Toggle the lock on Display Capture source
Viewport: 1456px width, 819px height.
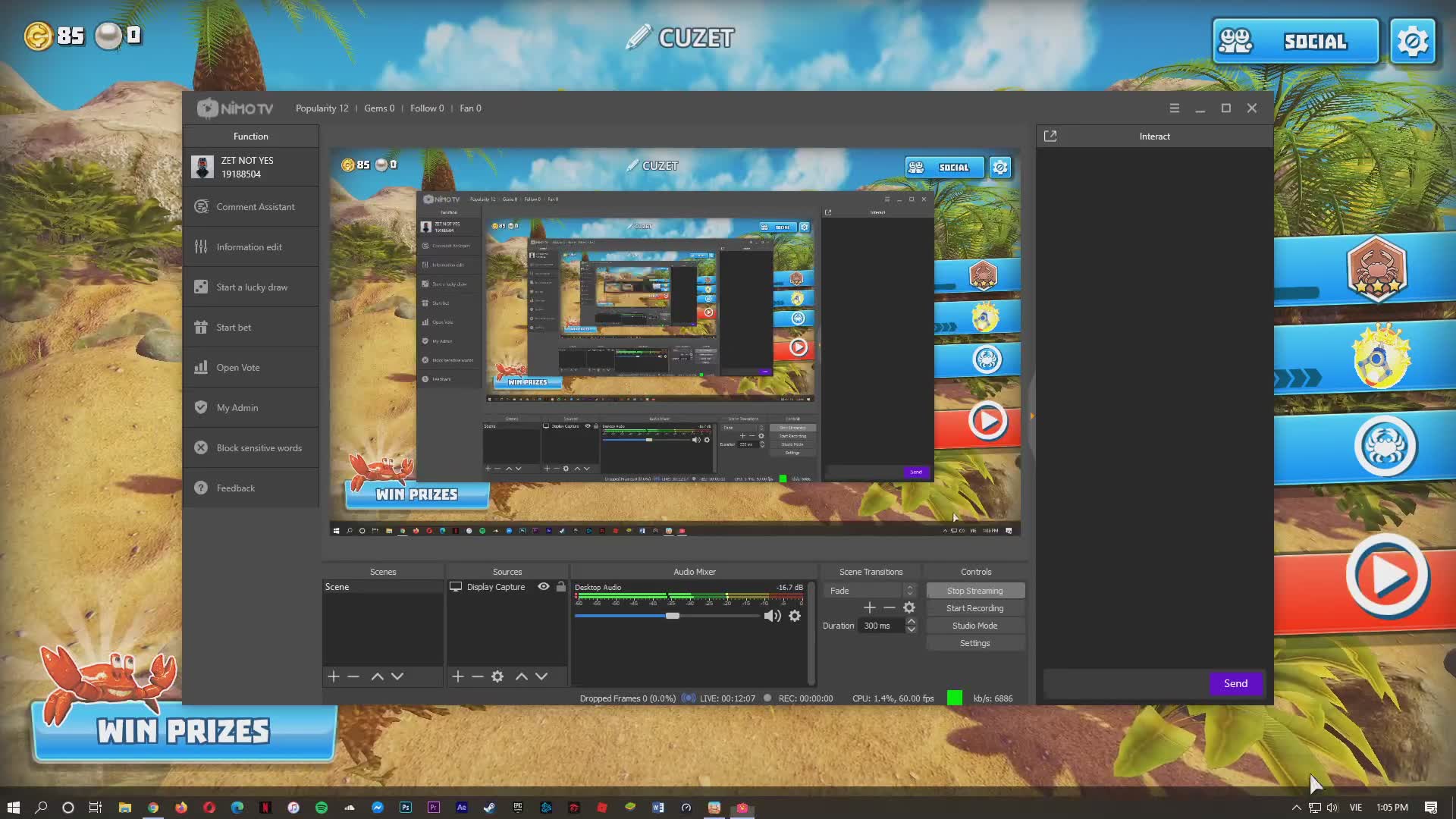561,586
